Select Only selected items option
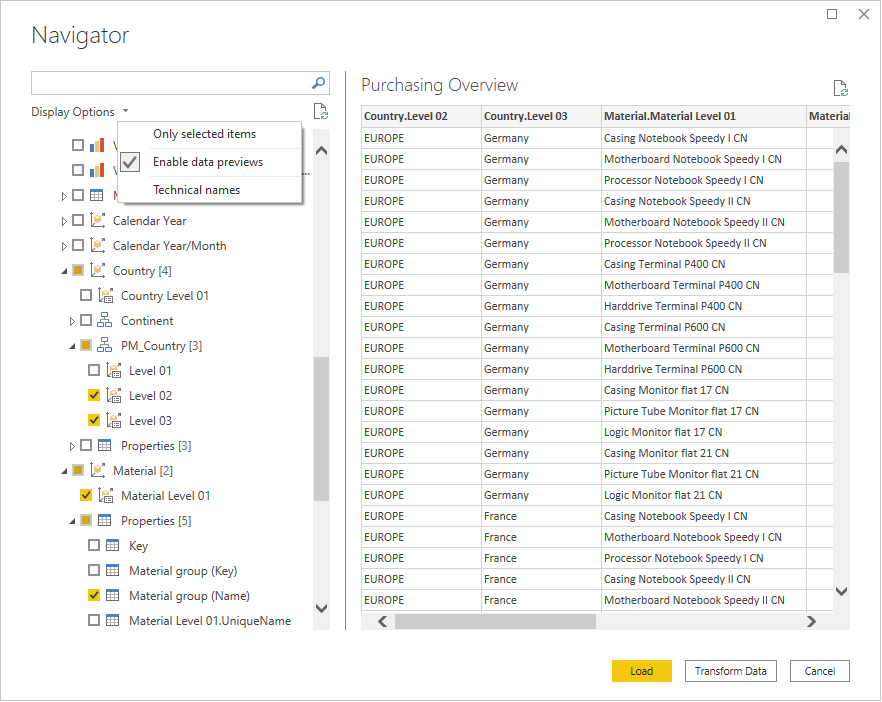This screenshot has height=702, width=882. click(204, 134)
